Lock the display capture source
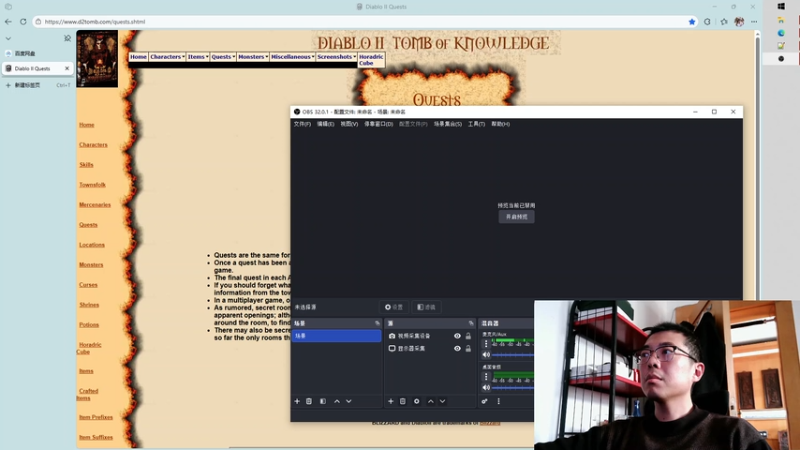Screen dimensions: 800x450 (x=468, y=348)
